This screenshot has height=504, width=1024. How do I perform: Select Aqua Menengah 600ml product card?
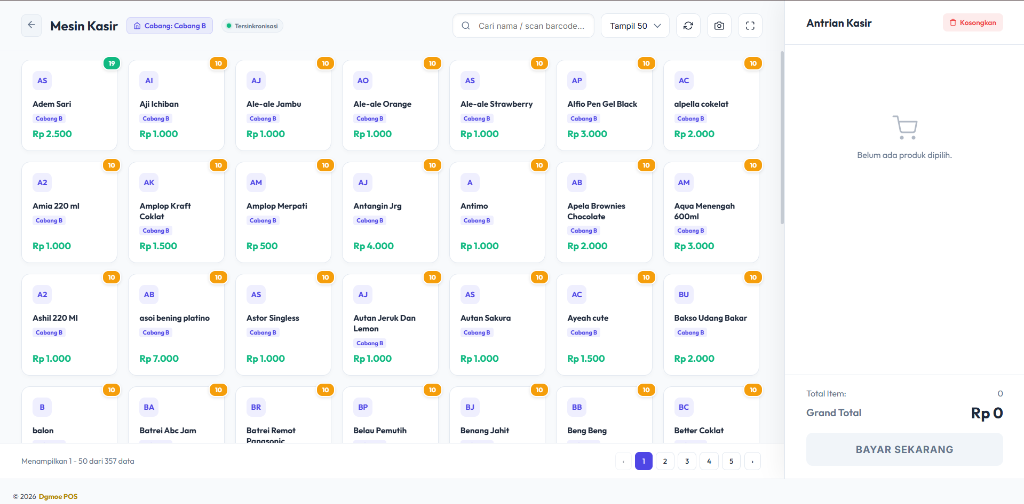(711, 212)
